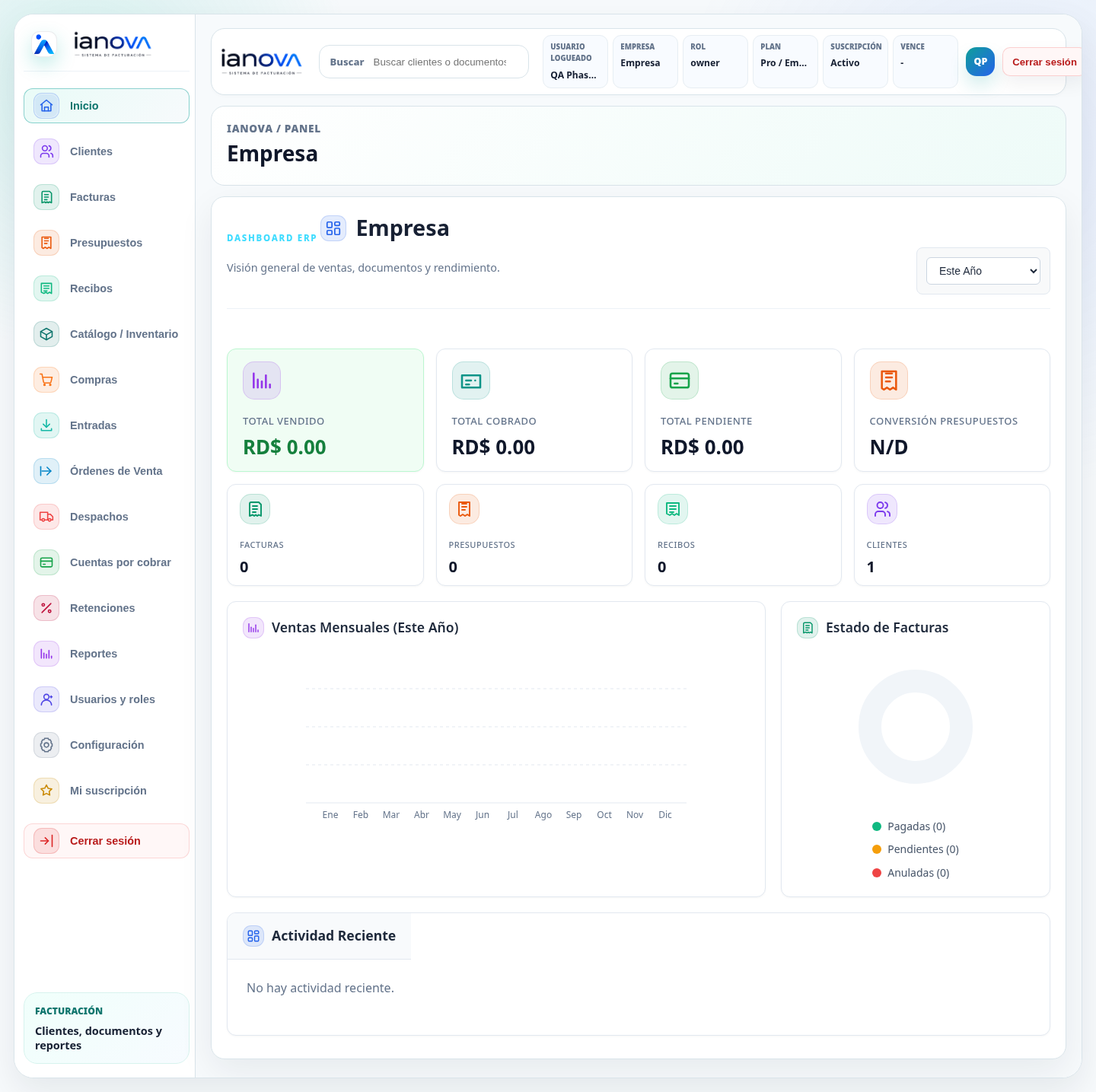The width and height of the screenshot is (1096, 1092).
Task: Click the Total Pendiente credit card icon
Action: [680, 380]
